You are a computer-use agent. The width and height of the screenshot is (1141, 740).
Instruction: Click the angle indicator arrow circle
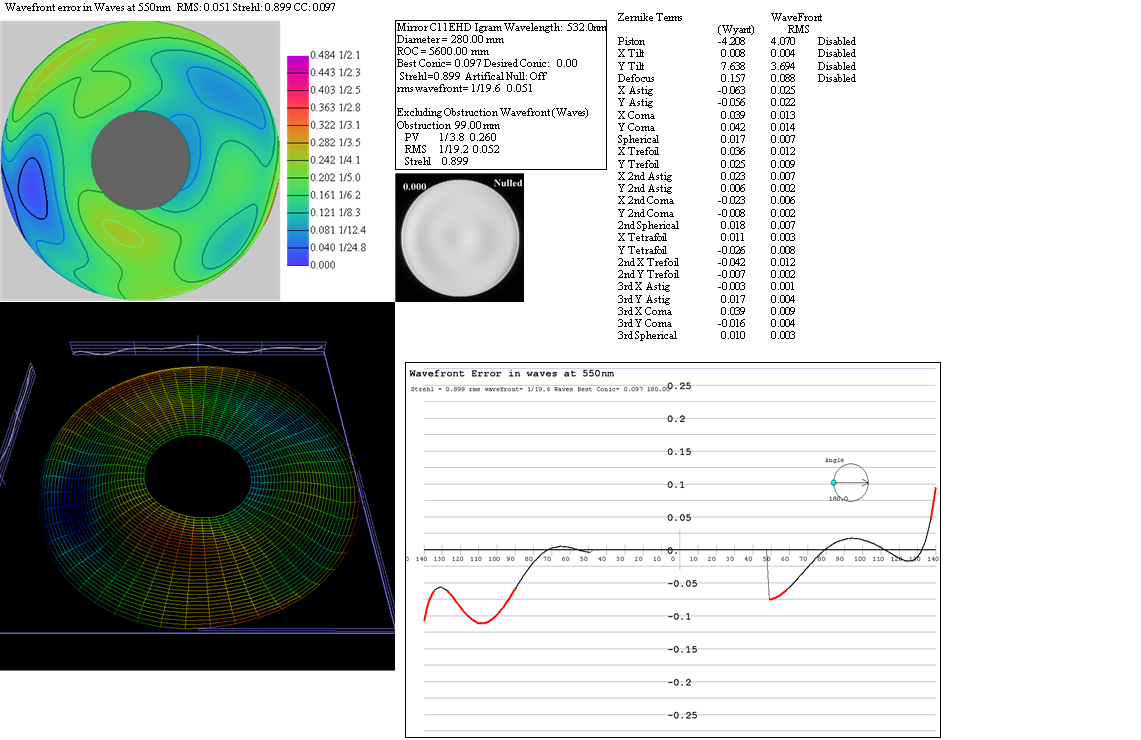coord(850,483)
